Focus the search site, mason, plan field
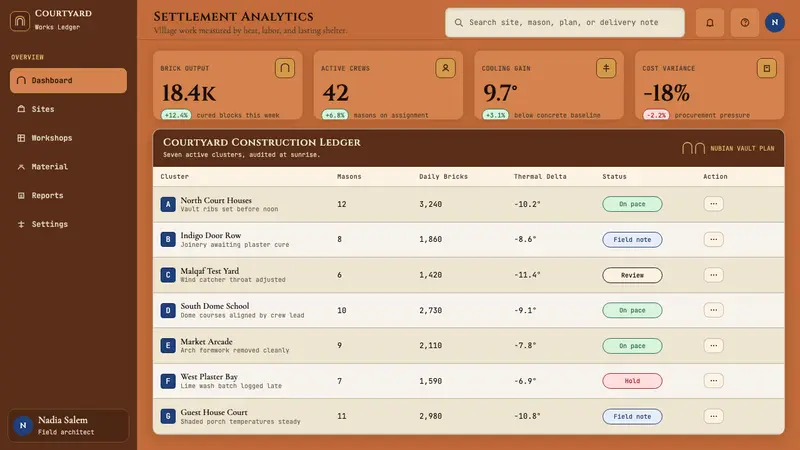 (565, 22)
